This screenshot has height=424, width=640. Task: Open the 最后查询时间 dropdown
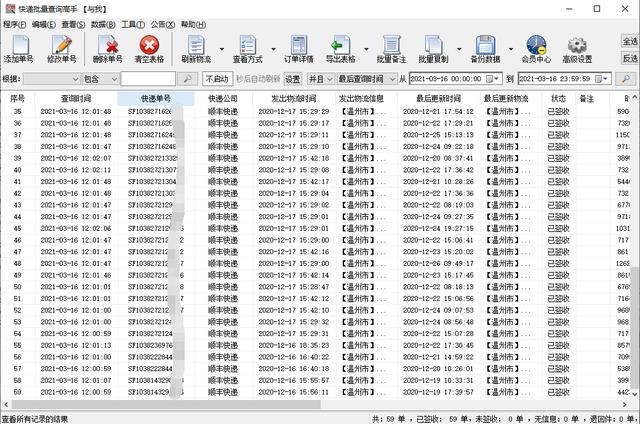point(366,79)
